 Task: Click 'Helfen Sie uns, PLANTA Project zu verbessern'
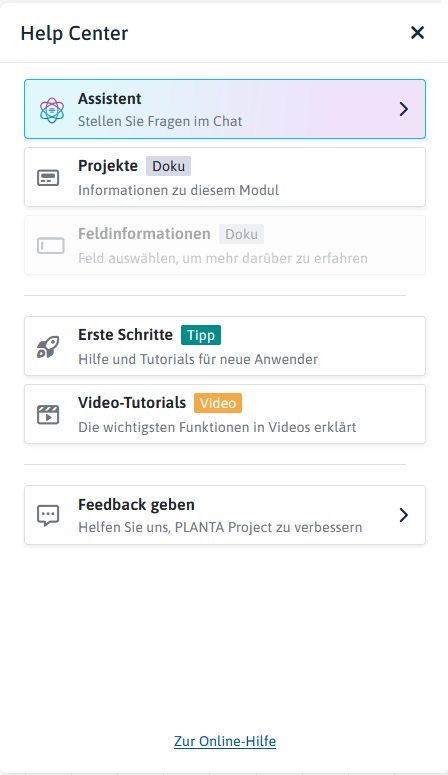220,527
